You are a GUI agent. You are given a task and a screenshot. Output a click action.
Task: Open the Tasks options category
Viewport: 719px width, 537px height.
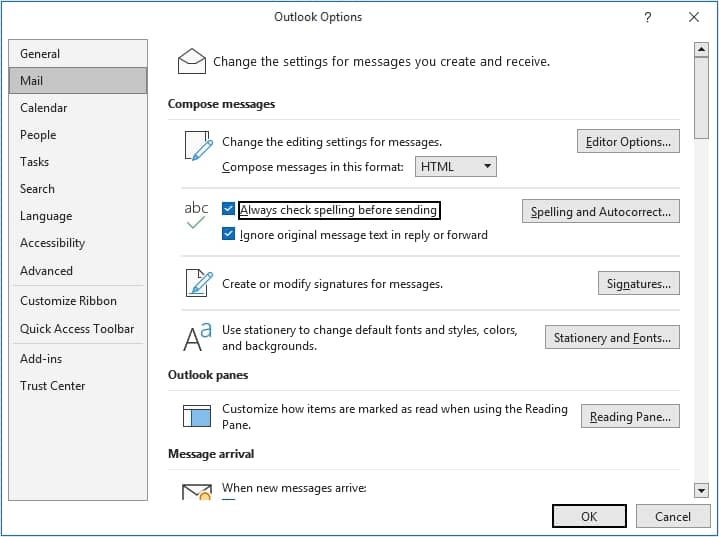[x=78, y=162]
